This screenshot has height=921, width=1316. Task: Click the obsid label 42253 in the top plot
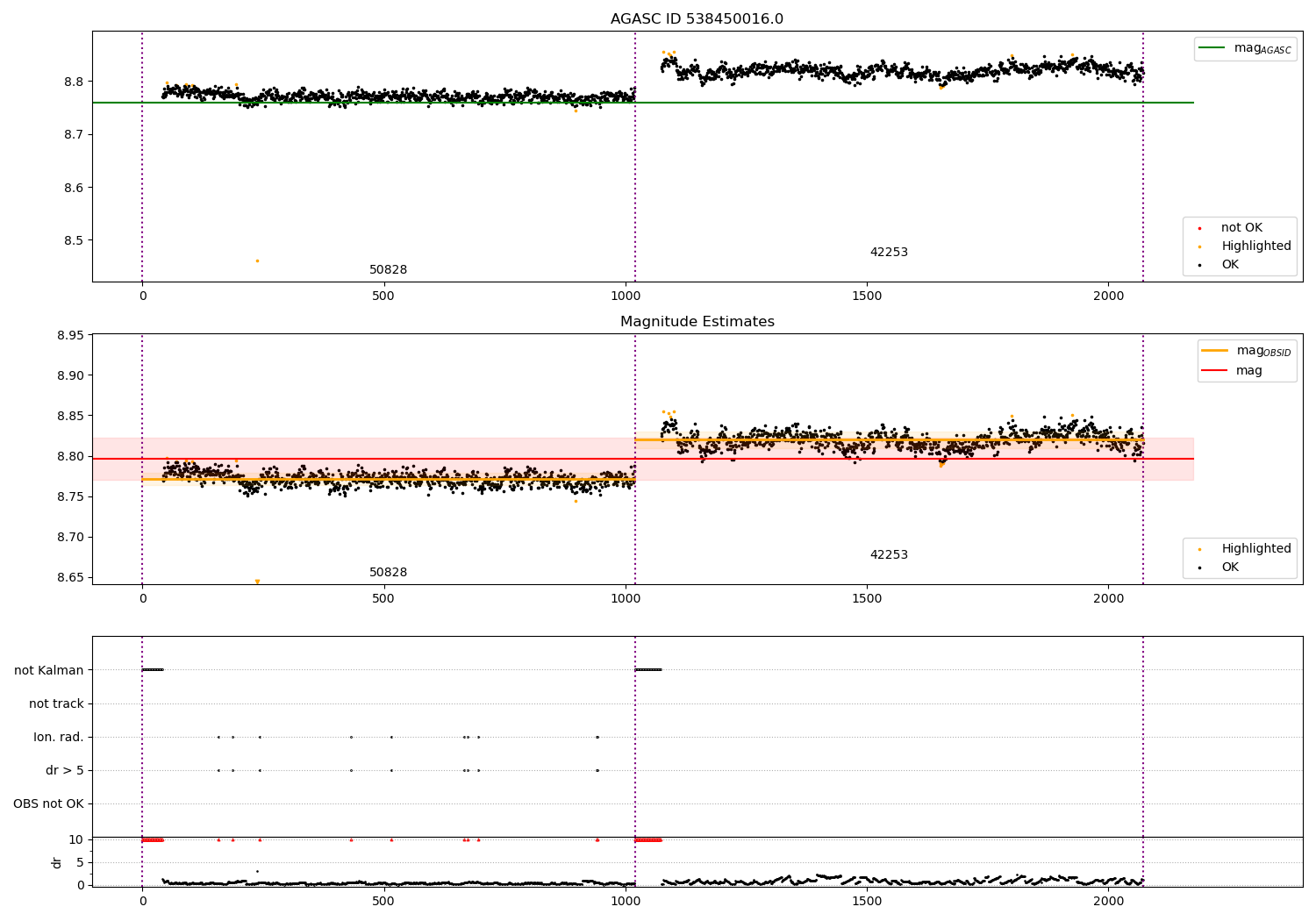pyautogui.click(x=889, y=253)
